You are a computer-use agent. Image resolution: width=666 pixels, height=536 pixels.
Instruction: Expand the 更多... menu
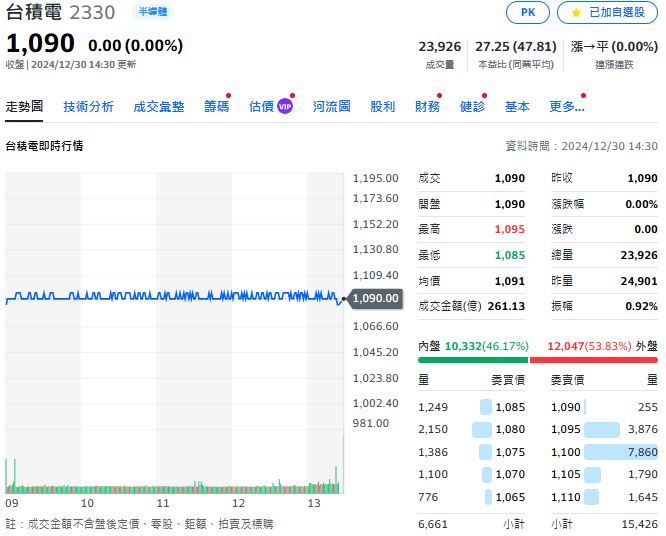(x=567, y=106)
